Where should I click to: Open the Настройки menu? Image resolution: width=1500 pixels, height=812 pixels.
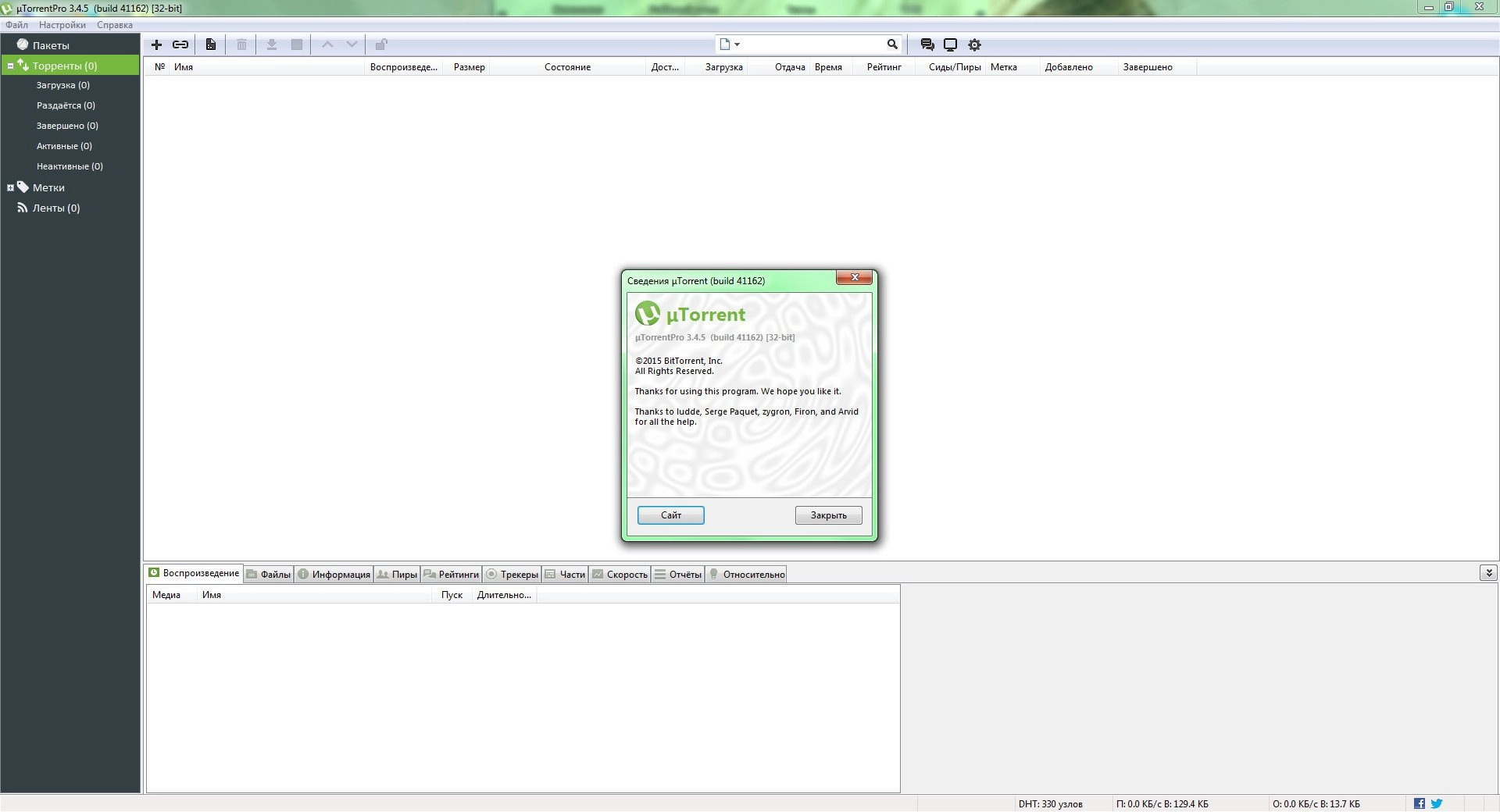pos(62,25)
